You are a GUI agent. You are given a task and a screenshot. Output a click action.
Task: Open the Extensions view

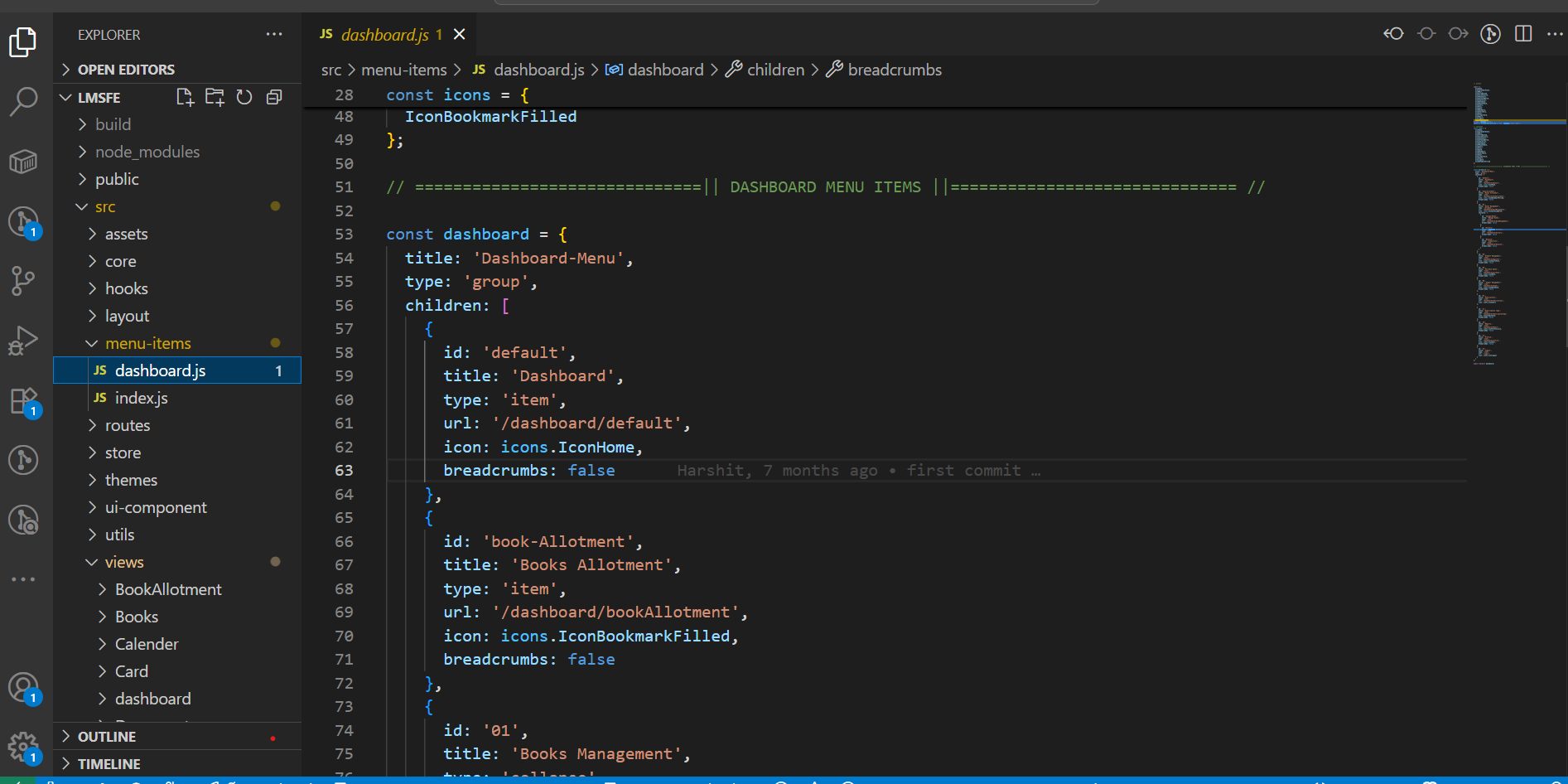(23, 401)
